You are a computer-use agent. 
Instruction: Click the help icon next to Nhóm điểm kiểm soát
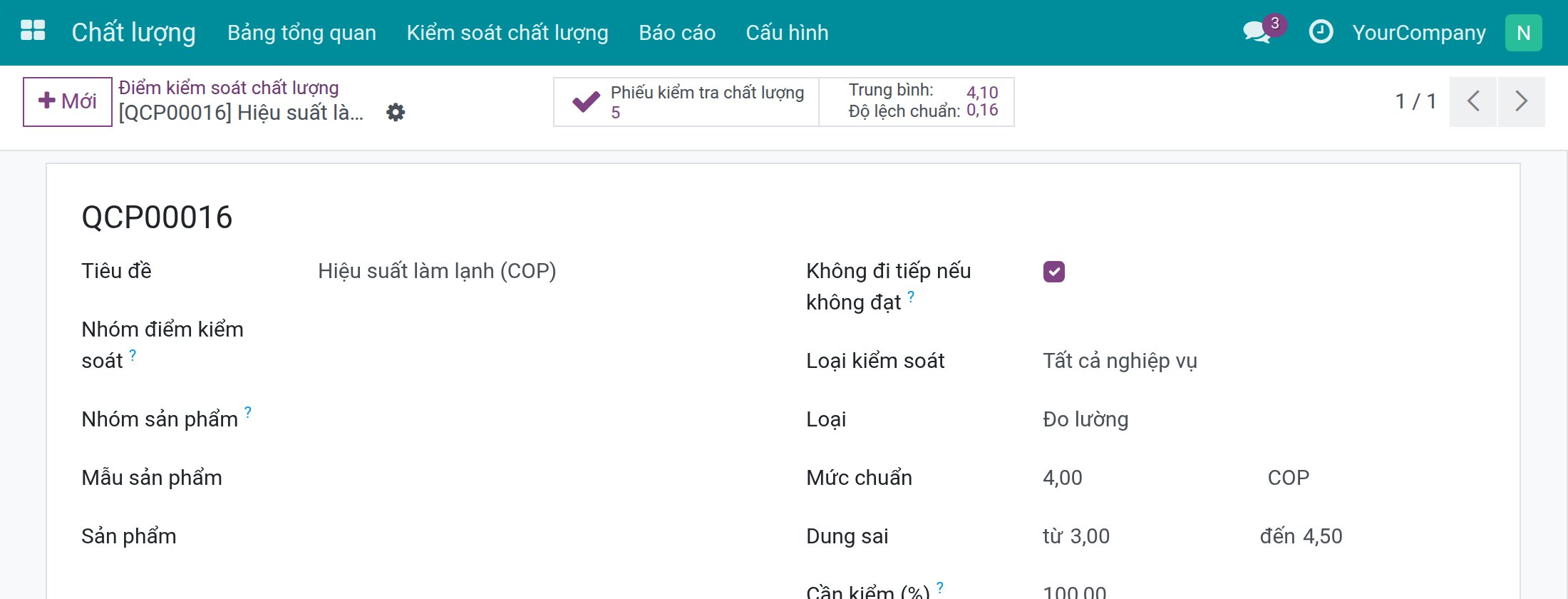click(x=133, y=354)
